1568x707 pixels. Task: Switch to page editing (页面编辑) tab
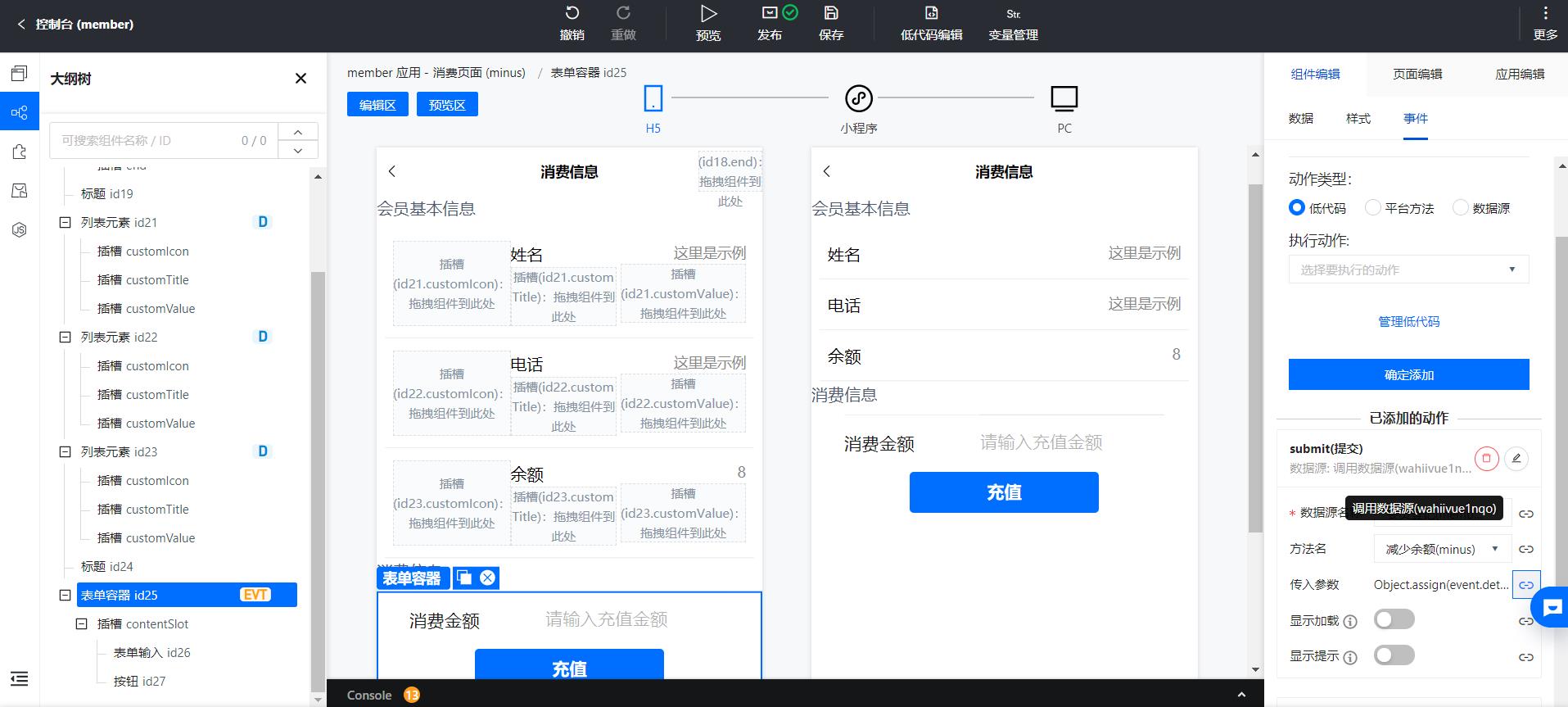click(x=1417, y=75)
